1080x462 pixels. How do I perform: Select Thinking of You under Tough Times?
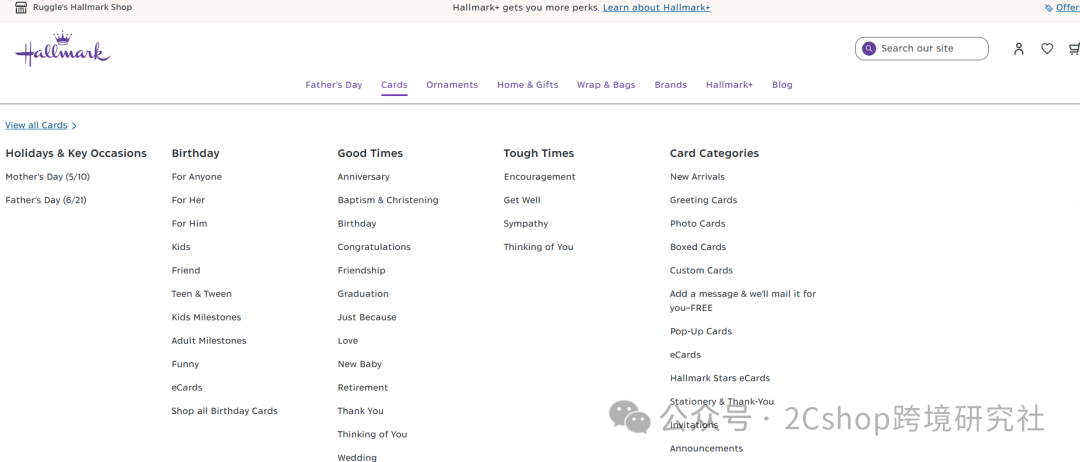tap(538, 247)
